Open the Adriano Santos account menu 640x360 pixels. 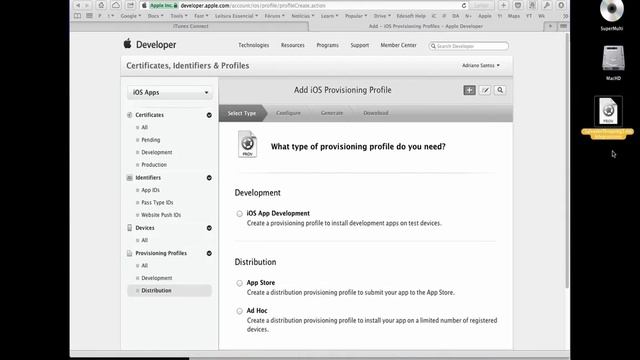[x=481, y=65]
